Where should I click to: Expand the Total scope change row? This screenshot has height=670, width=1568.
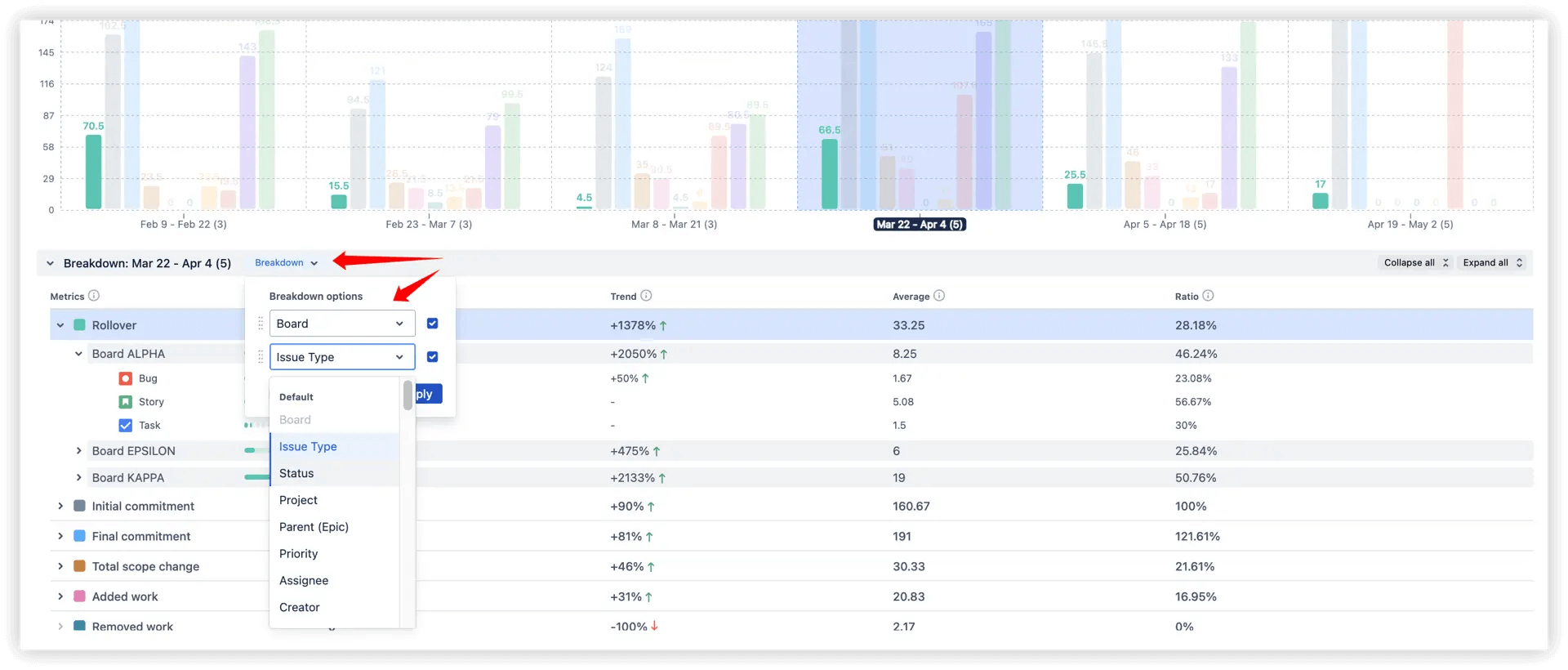tap(60, 566)
